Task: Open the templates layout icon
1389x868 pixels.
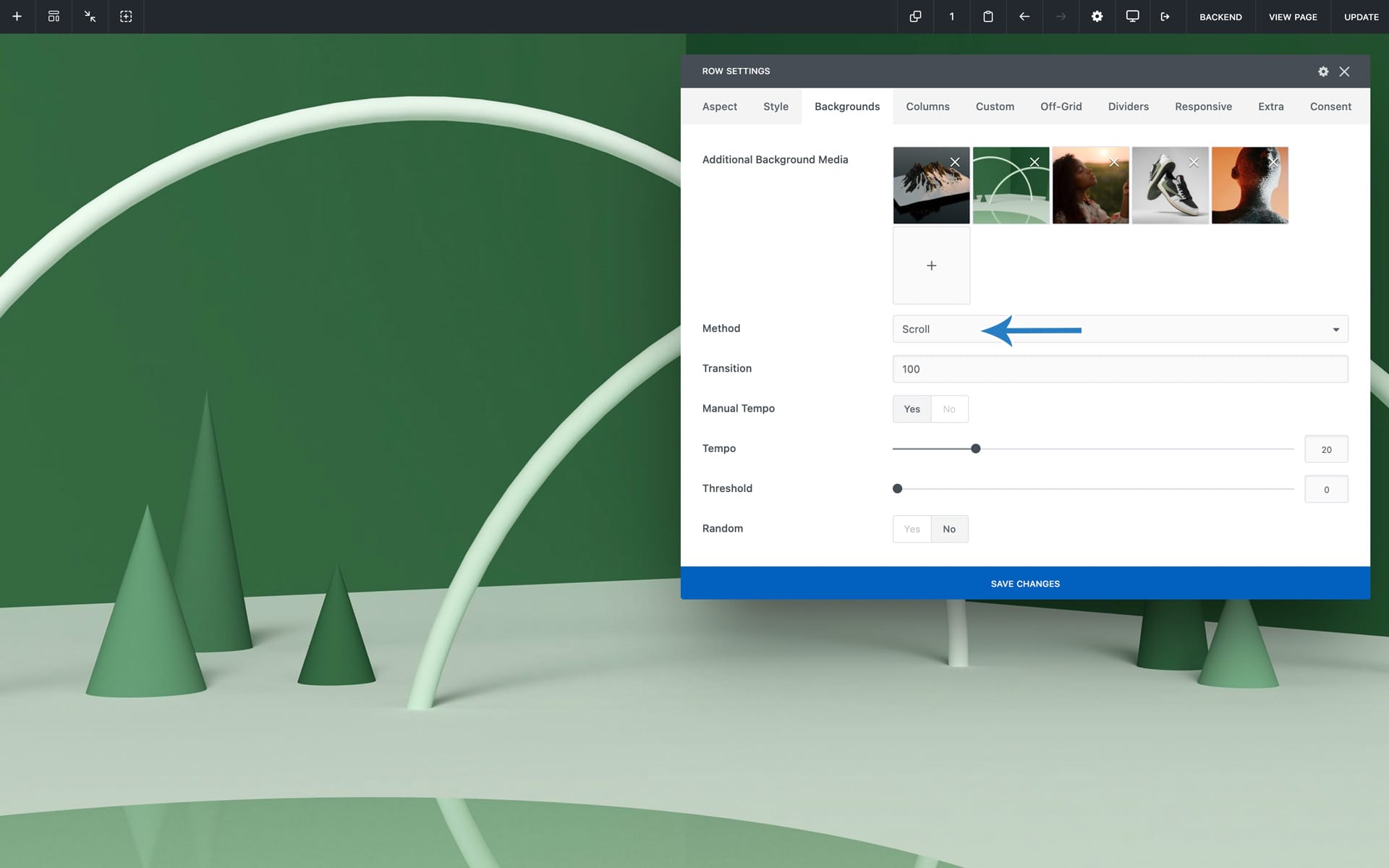Action: (x=54, y=17)
